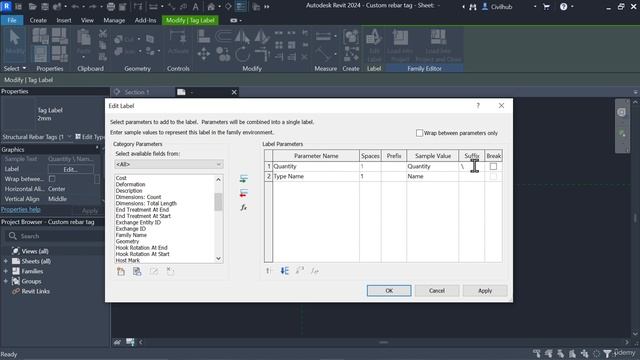Click OK in Edit Label dialog
Image resolution: width=640 pixels, height=360 pixels.
coord(389,291)
